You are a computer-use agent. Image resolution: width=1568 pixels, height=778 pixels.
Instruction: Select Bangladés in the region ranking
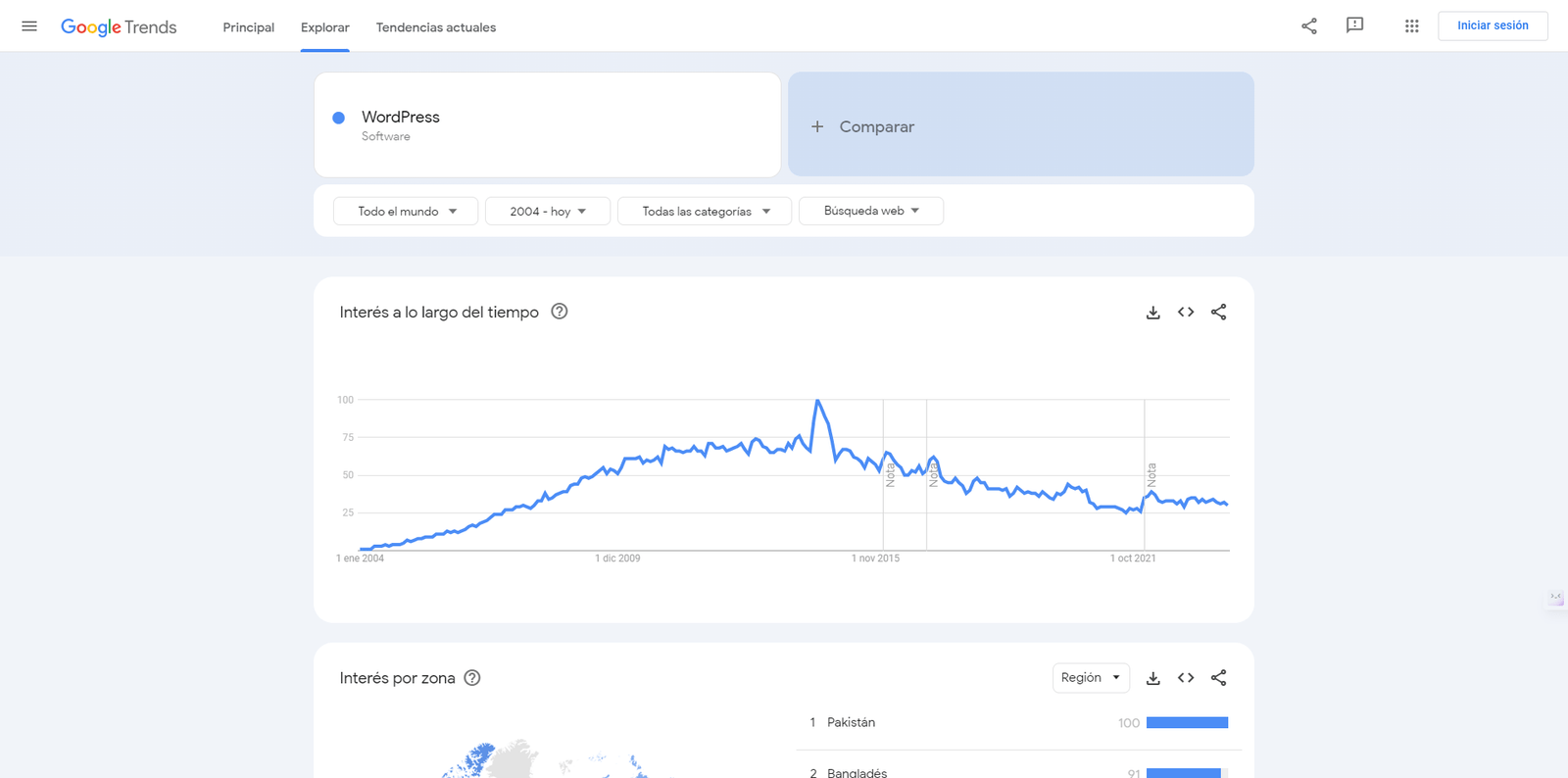click(x=857, y=772)
